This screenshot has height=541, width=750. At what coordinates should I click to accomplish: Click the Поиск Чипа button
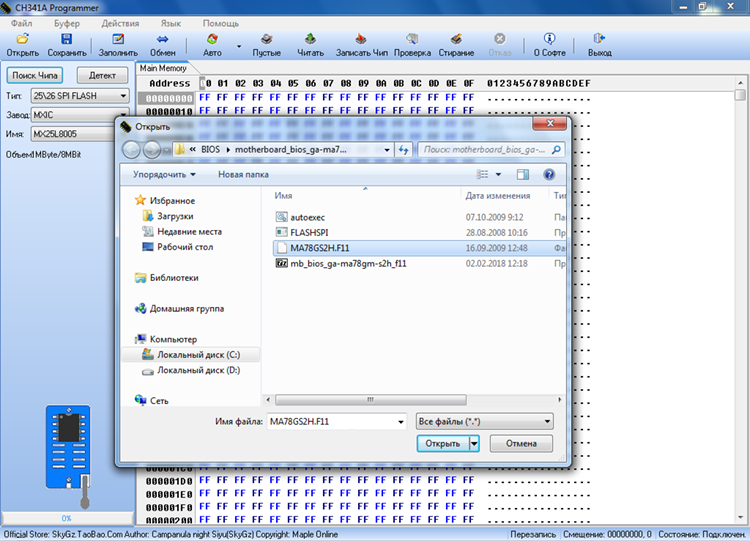[34, 75]
